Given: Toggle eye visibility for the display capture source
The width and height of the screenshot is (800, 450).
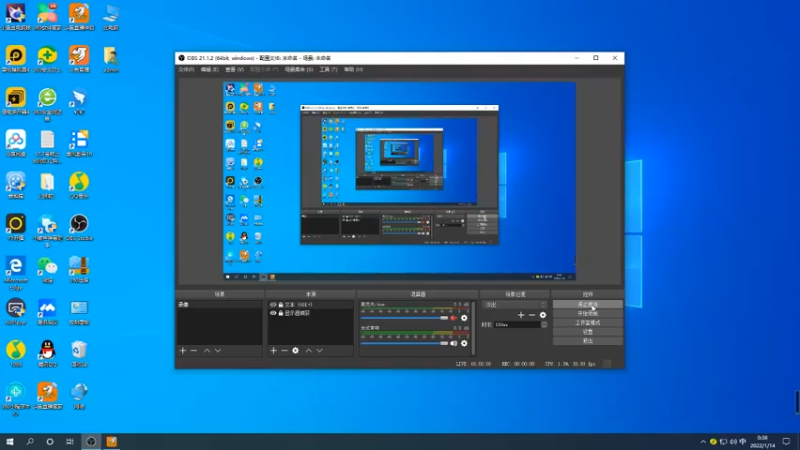Looking at the screenshot, I should pos(273,313).
